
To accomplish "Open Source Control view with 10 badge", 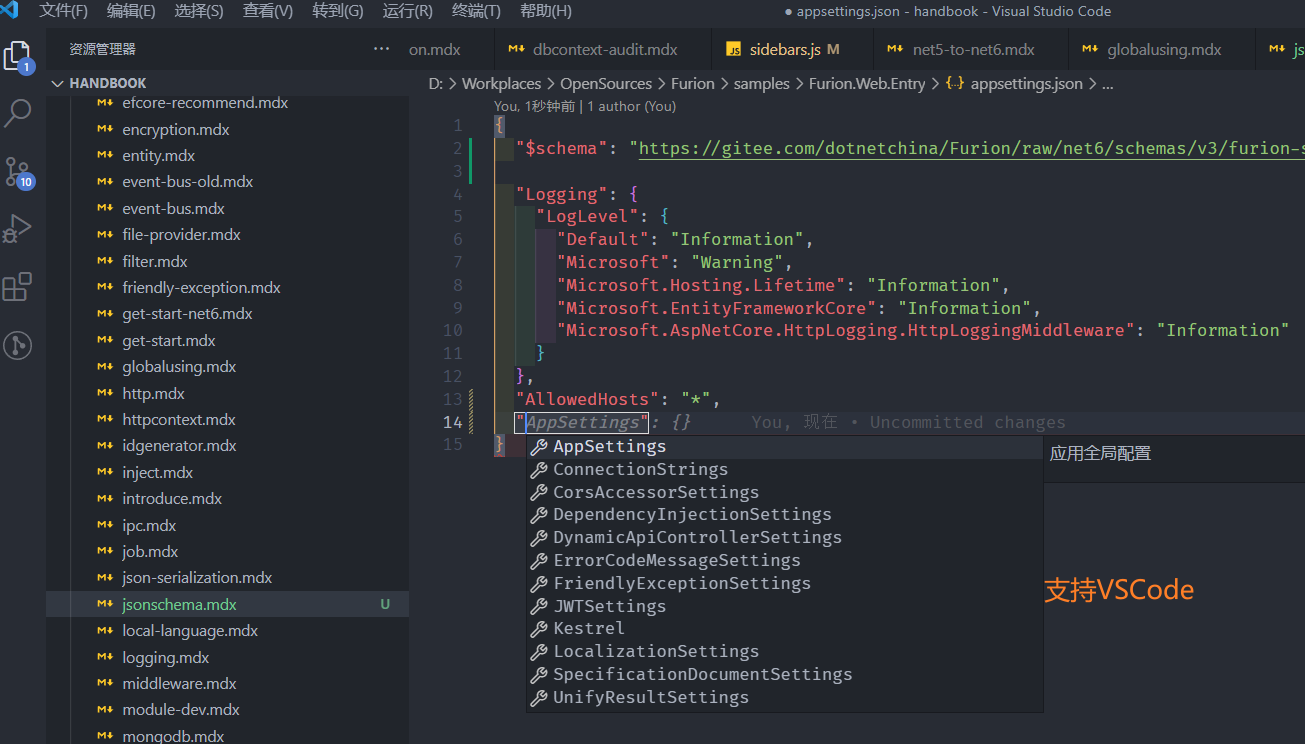I will tap(18, 171).
